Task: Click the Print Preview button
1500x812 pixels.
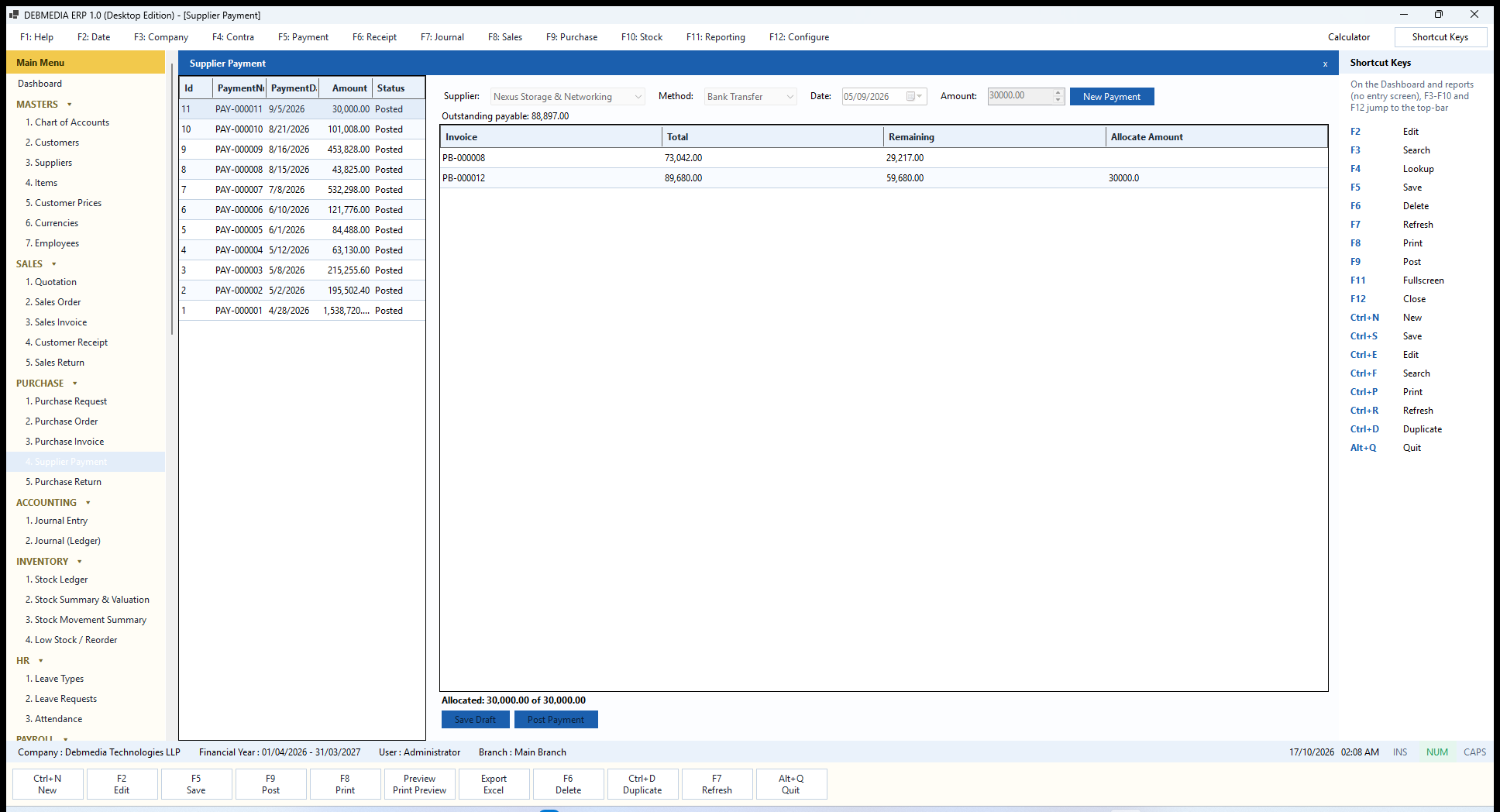Action: point(419,784)
